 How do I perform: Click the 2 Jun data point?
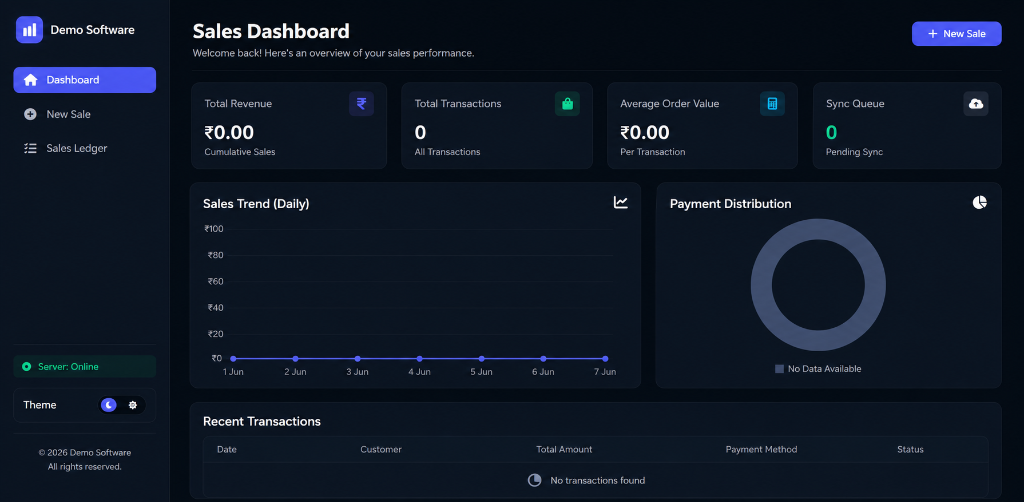pyautogui.click(x=295, y=358)
